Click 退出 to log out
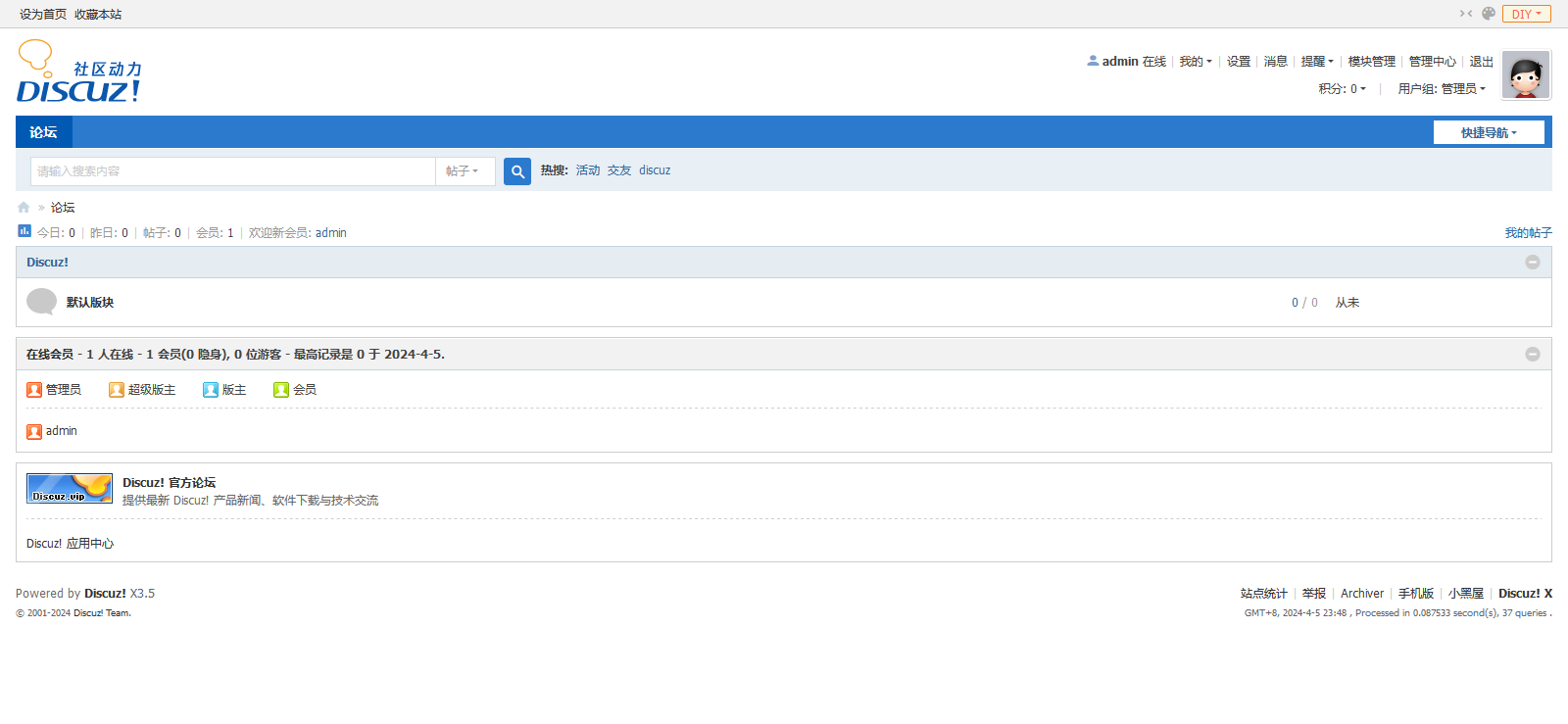Screen dimensions: 1568x724 [1482, 62]
